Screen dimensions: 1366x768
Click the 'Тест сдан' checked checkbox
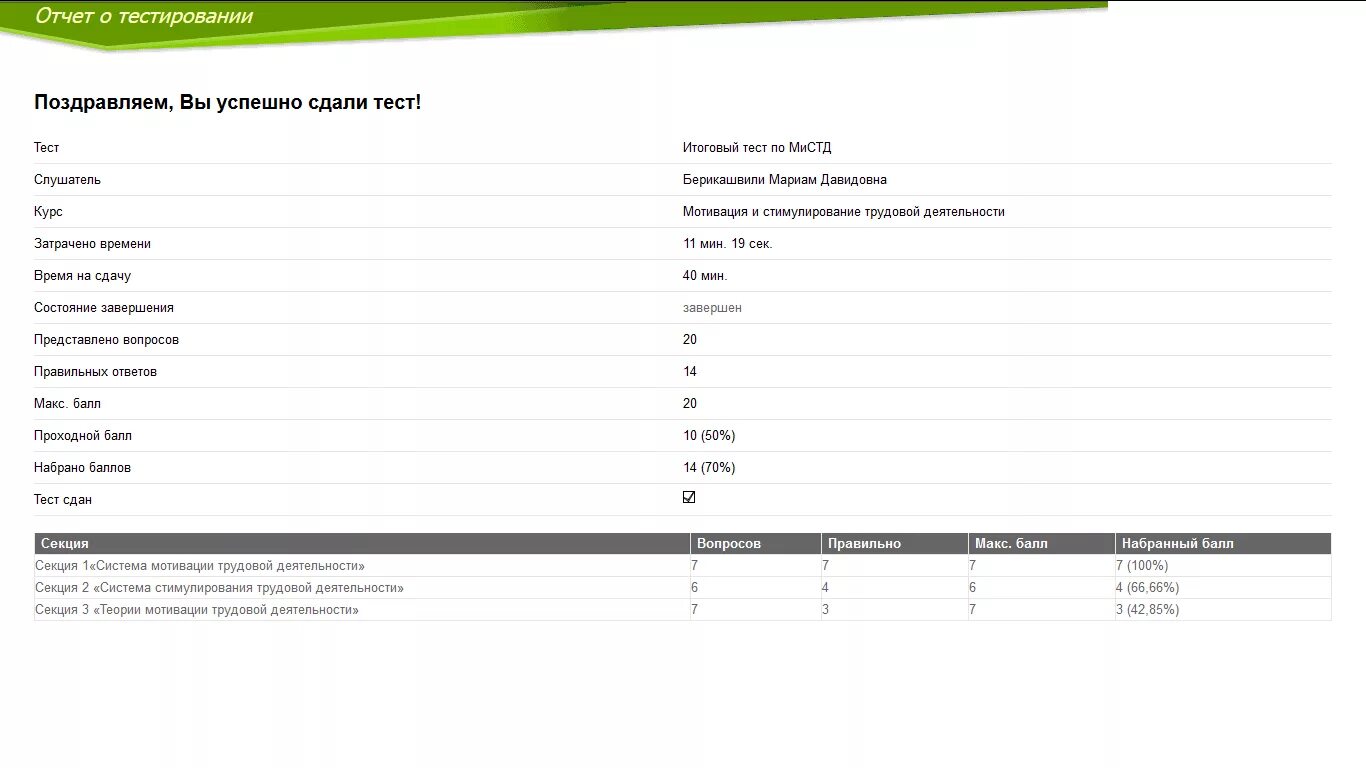(689, 497)
